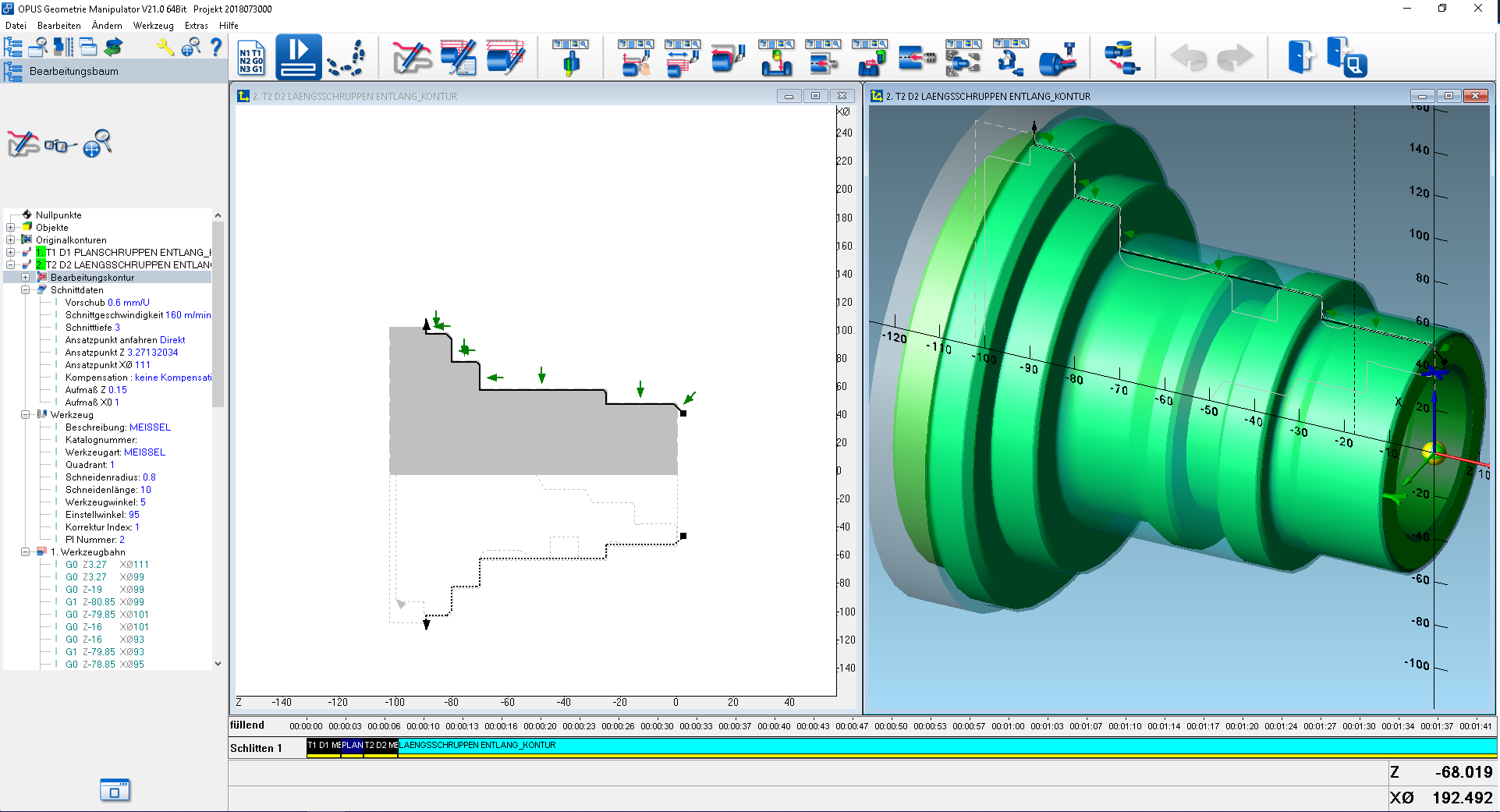Click the redo arrow icon
This screenshot has height=812, width=1500.
click(1235, 57)
